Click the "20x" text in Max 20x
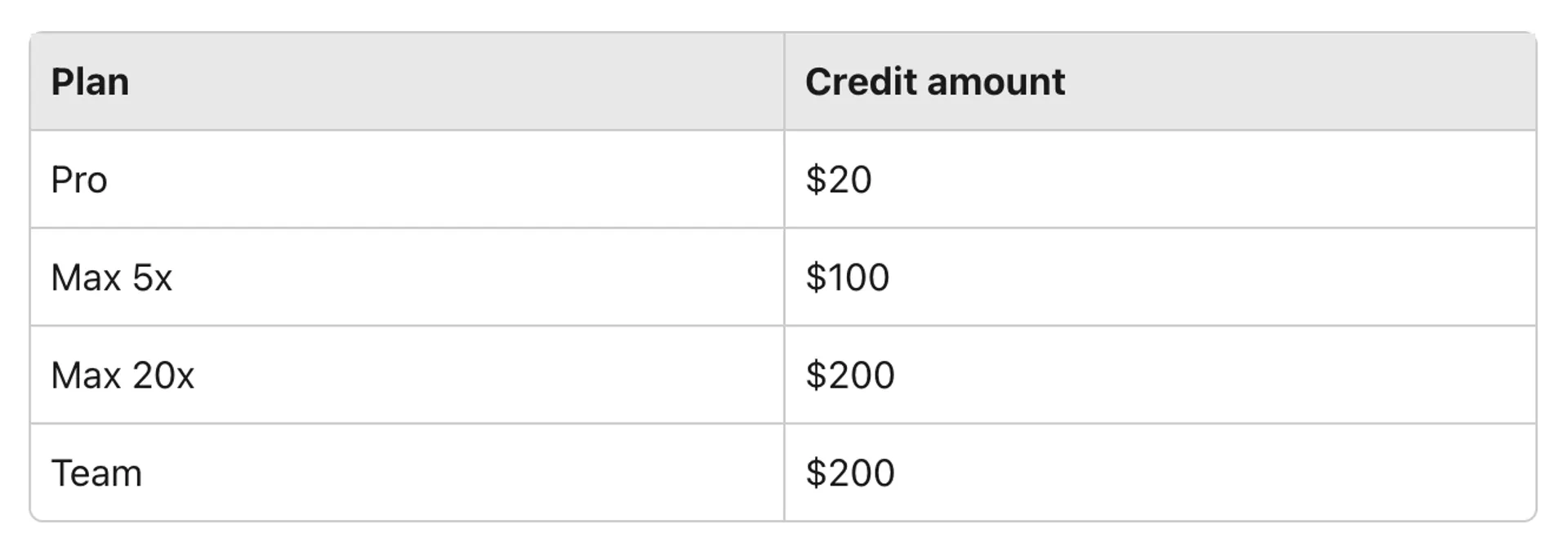Screen dimensions: 1568x542 pos(163,376)
